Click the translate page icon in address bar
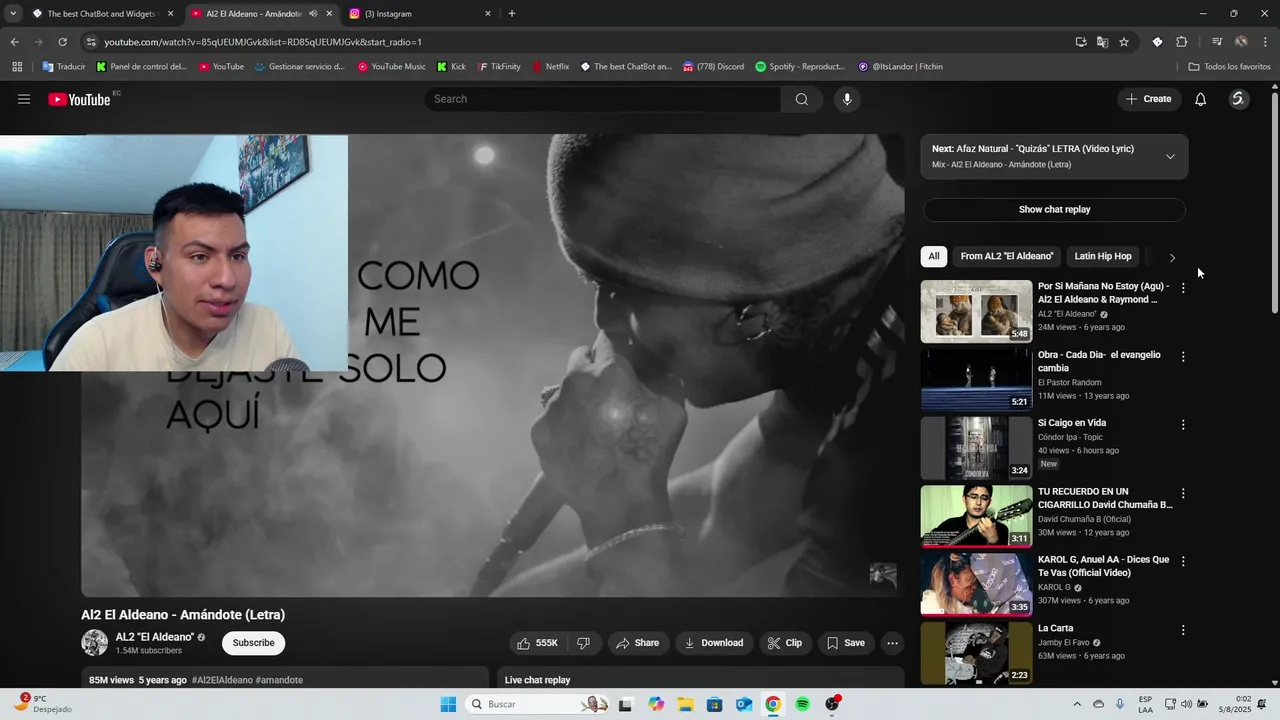 [1102, 42]
